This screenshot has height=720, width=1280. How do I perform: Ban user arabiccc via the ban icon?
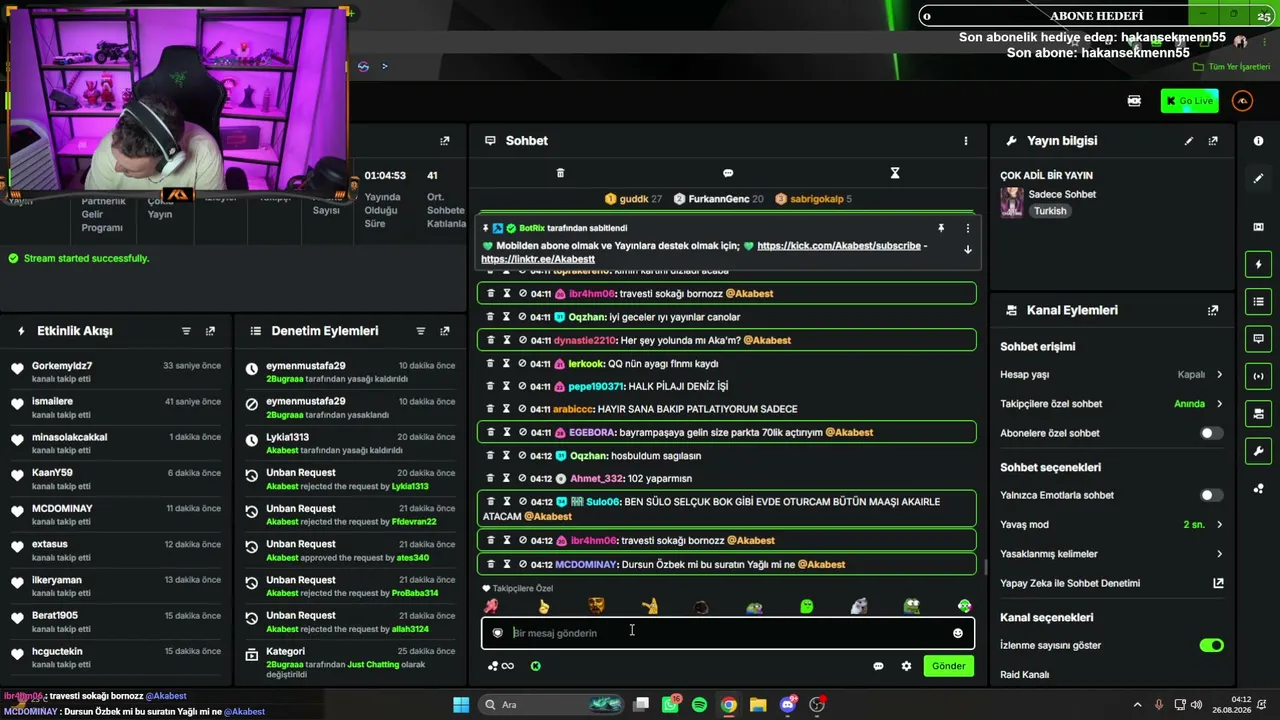click(x=522, y=409)
